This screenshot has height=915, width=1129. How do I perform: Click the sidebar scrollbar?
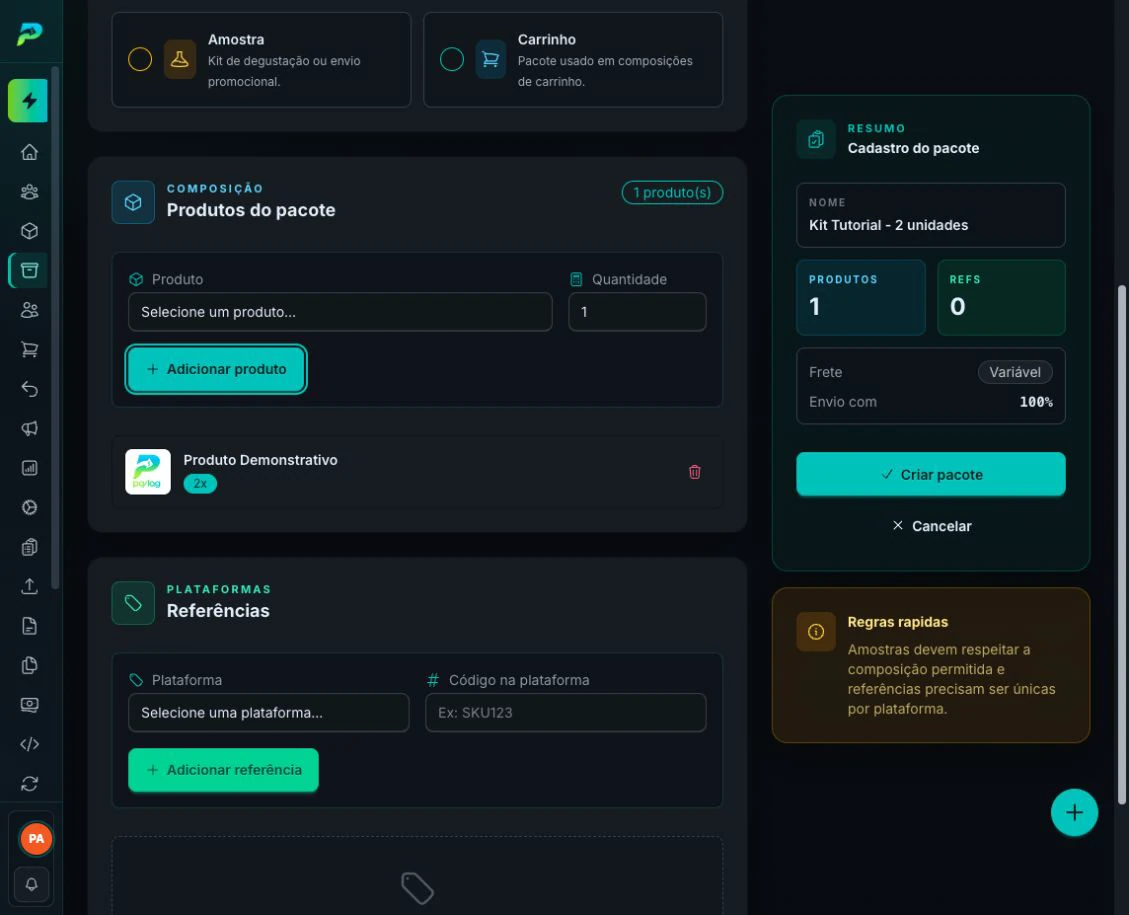[x=55, y=328]
